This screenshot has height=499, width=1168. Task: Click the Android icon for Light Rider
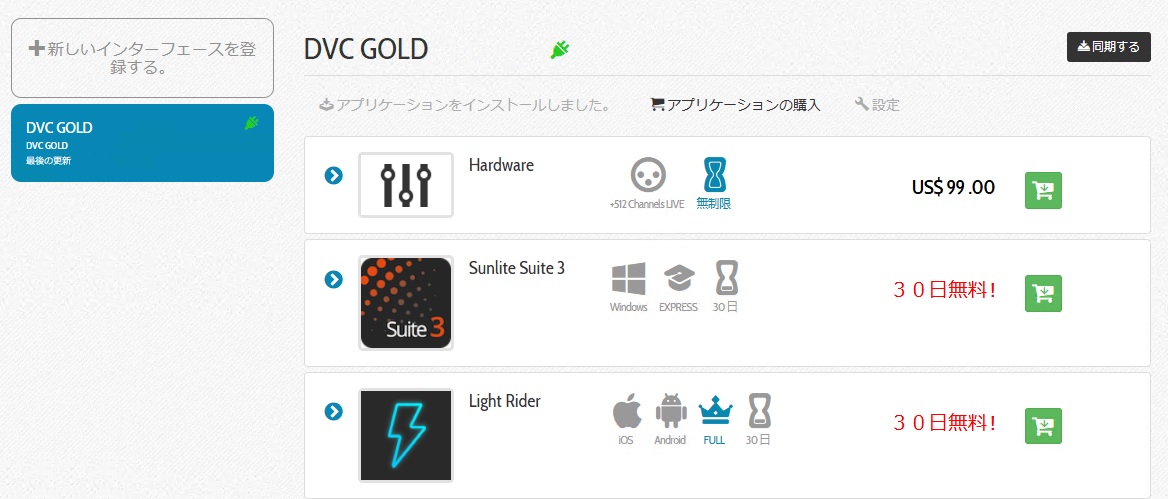(670, 411)
